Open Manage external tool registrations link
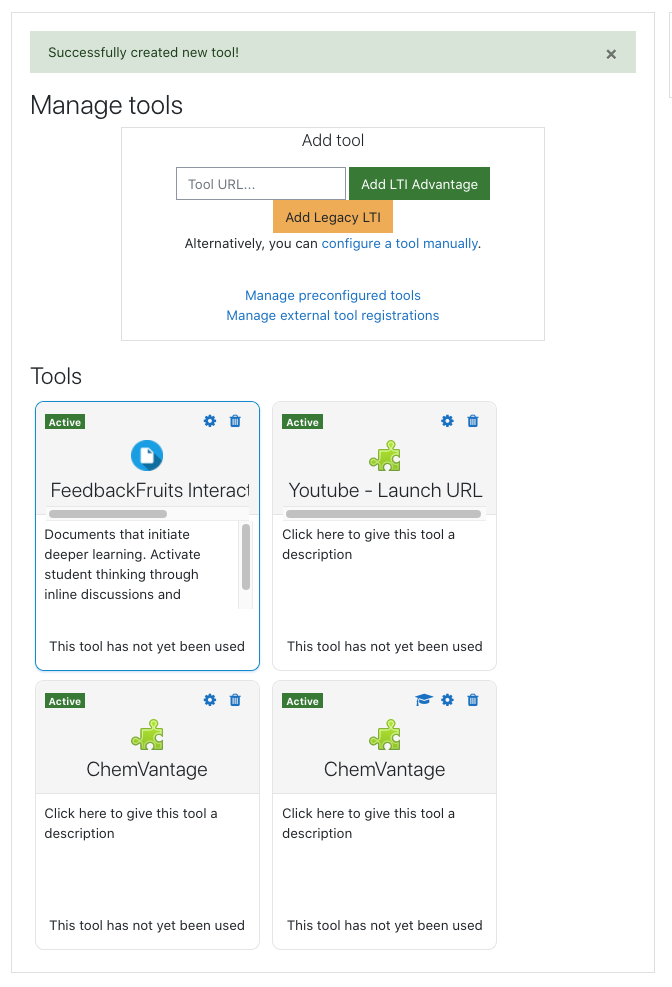 tap(333, 315)
